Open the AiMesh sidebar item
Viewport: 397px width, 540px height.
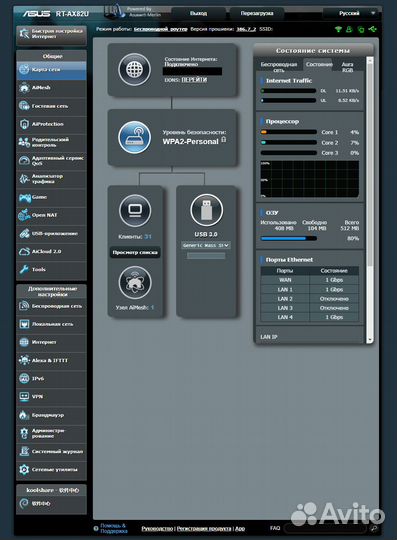[x=51, y=88]
